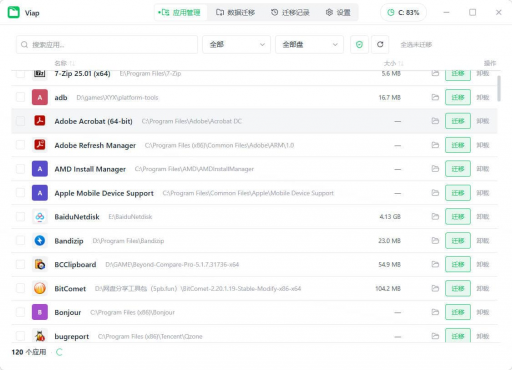Check the BitComet row checkbox

(x=20, y=288)
